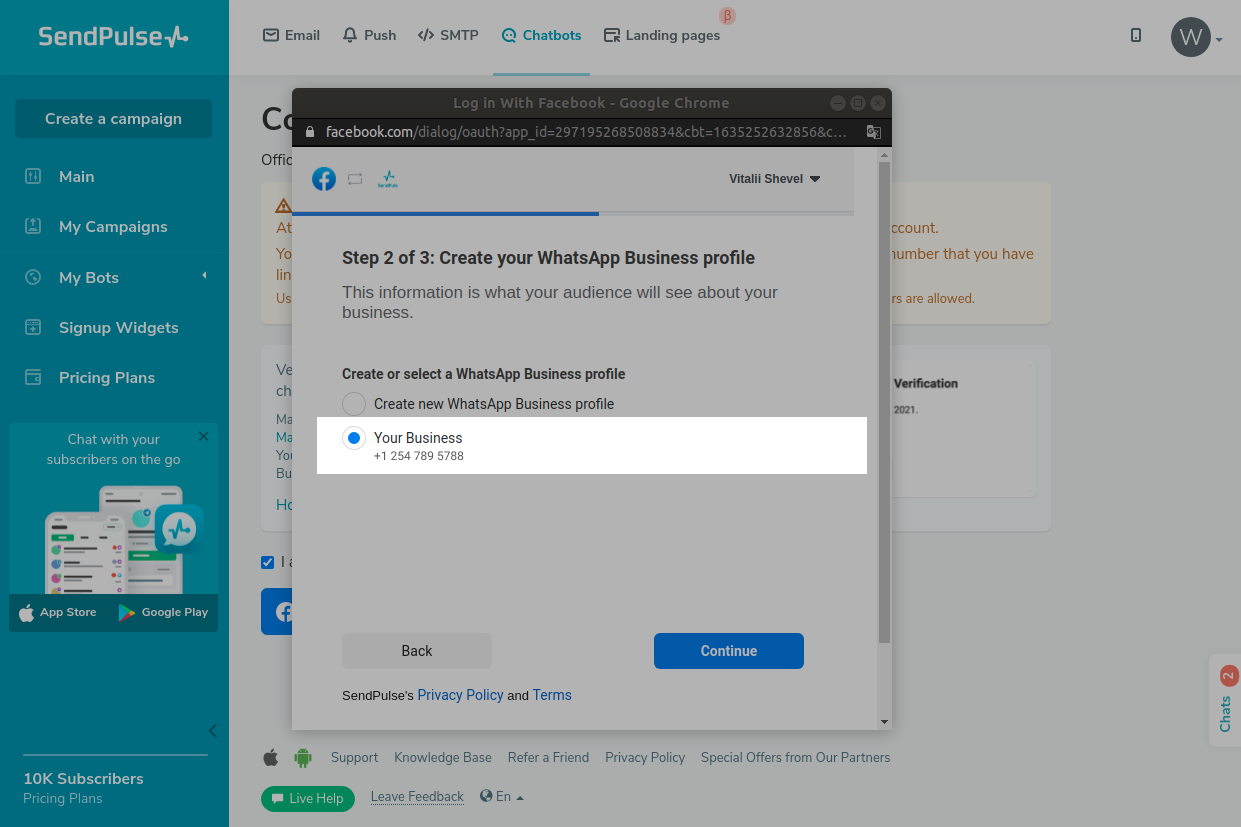This screenshot has width=1241, height=827.
Task: Open the Terms link in dialog
Action: click(552, 695)
